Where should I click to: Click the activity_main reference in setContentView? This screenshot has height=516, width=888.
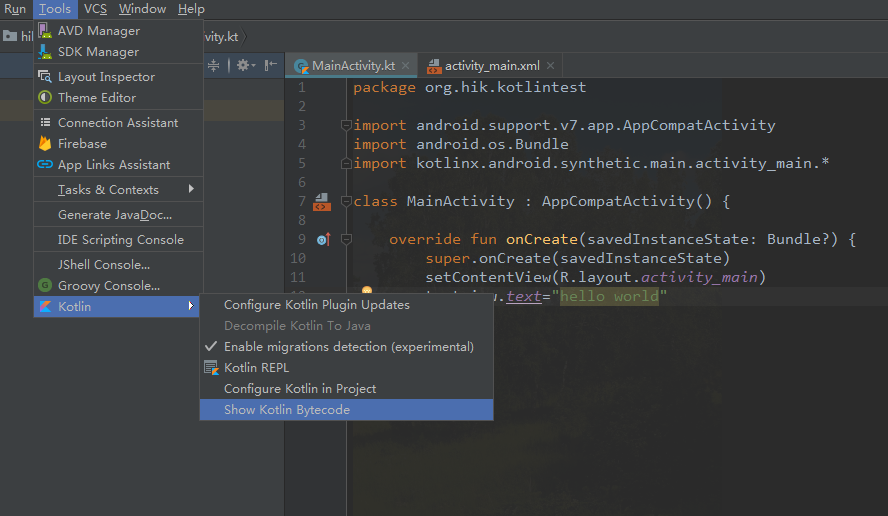click(699, 277)
